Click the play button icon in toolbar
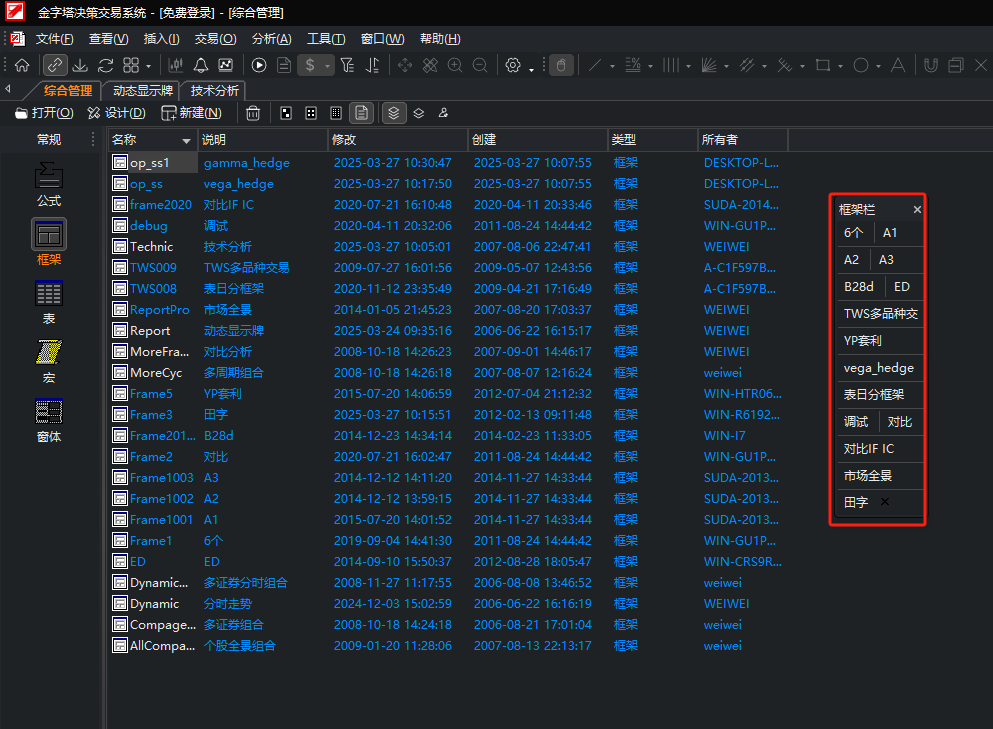 (x=259, y=65)
